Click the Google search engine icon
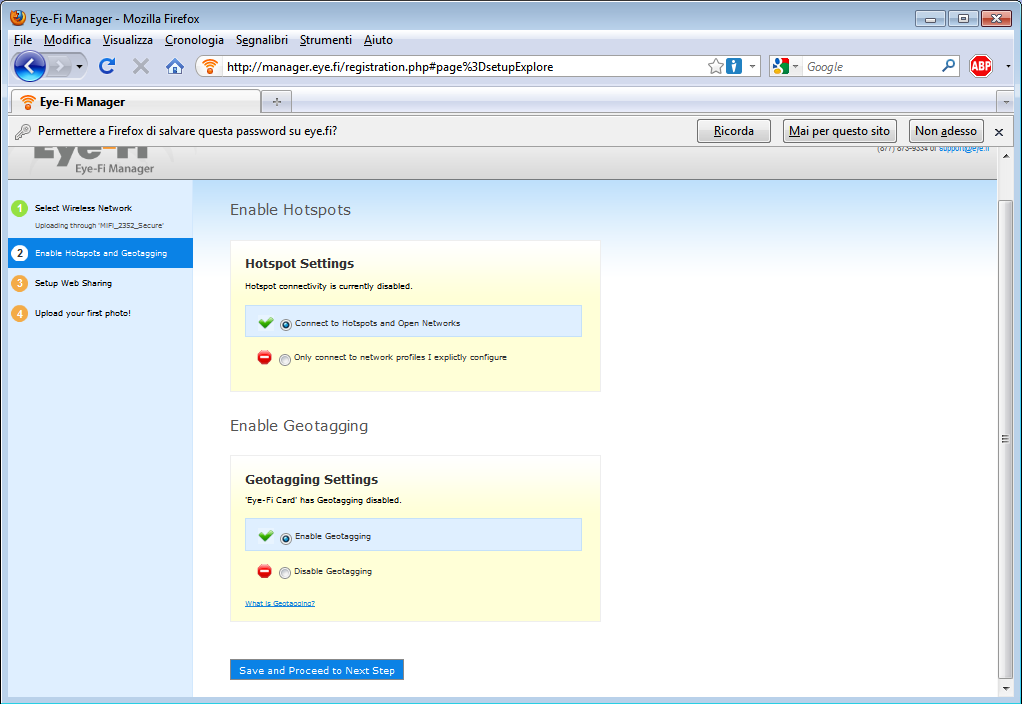 (x=780, y=66)
